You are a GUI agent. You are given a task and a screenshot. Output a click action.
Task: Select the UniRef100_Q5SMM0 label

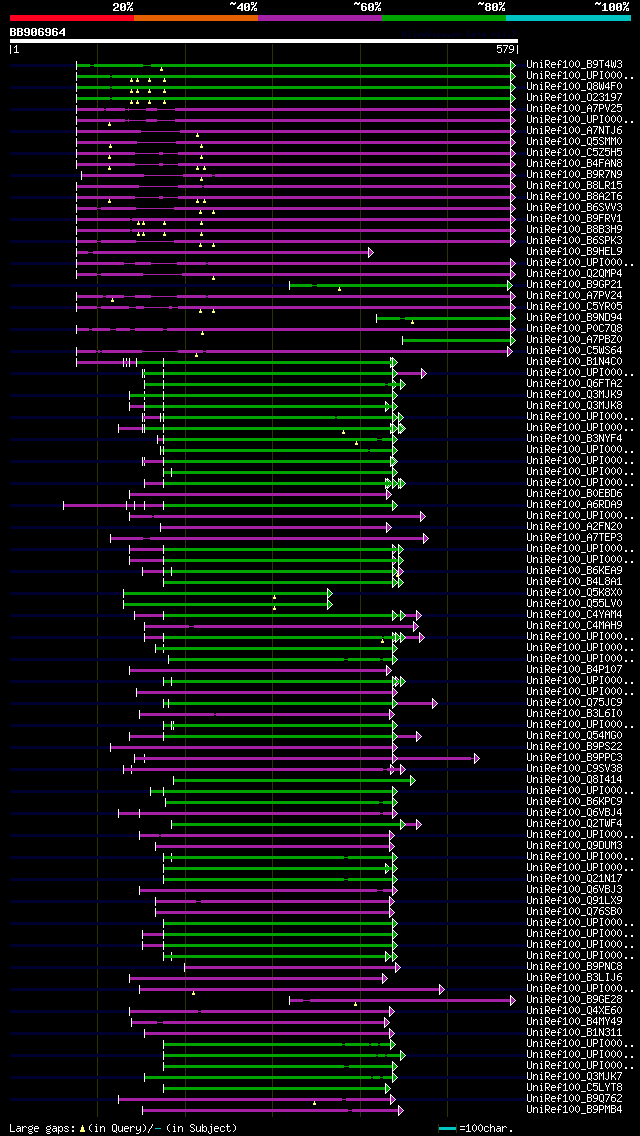click(x=575, y=142)
